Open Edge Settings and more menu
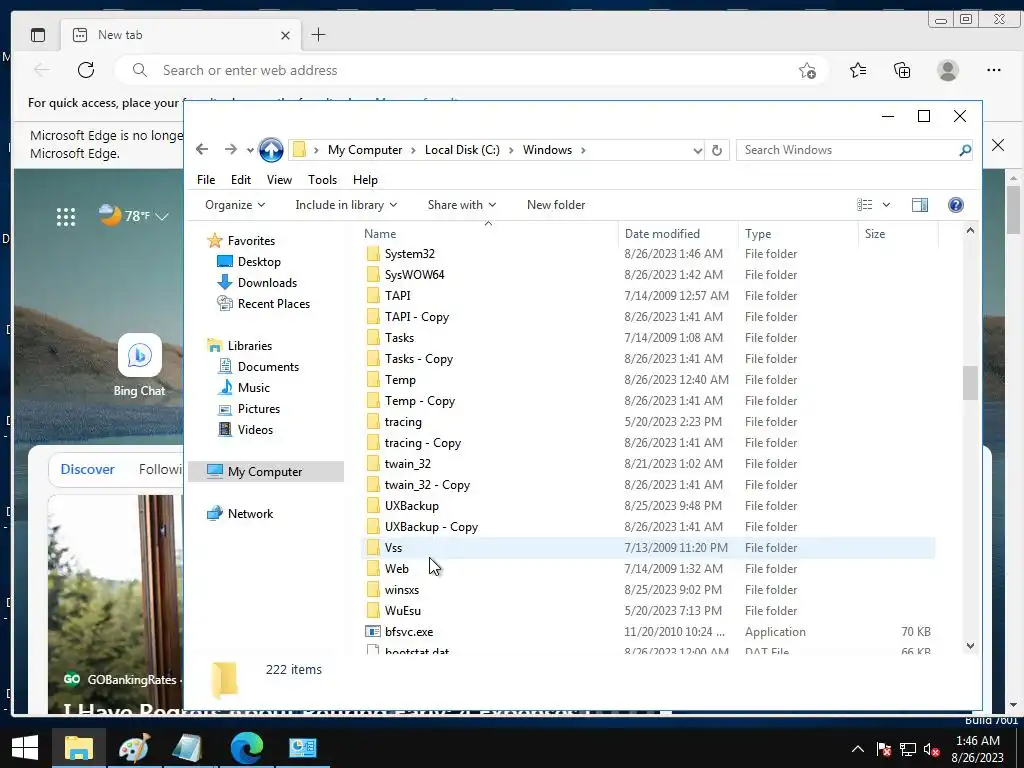1024x768 pixels. (x=994, y=70)
